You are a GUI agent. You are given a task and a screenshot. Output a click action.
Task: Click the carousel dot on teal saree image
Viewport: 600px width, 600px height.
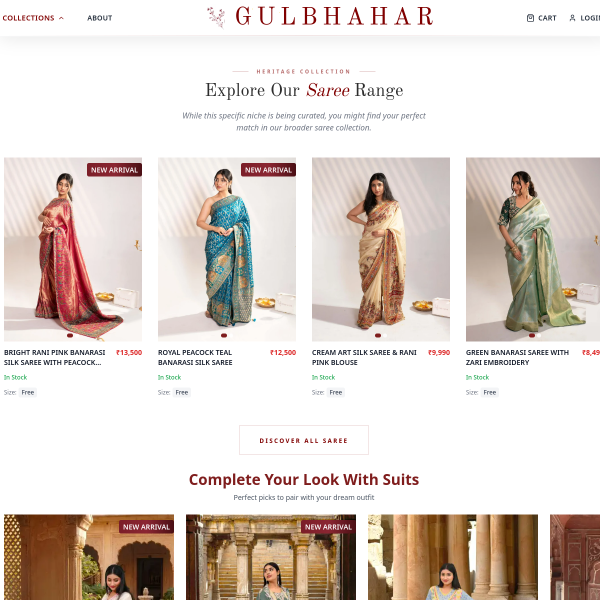[x=224, y=336]
